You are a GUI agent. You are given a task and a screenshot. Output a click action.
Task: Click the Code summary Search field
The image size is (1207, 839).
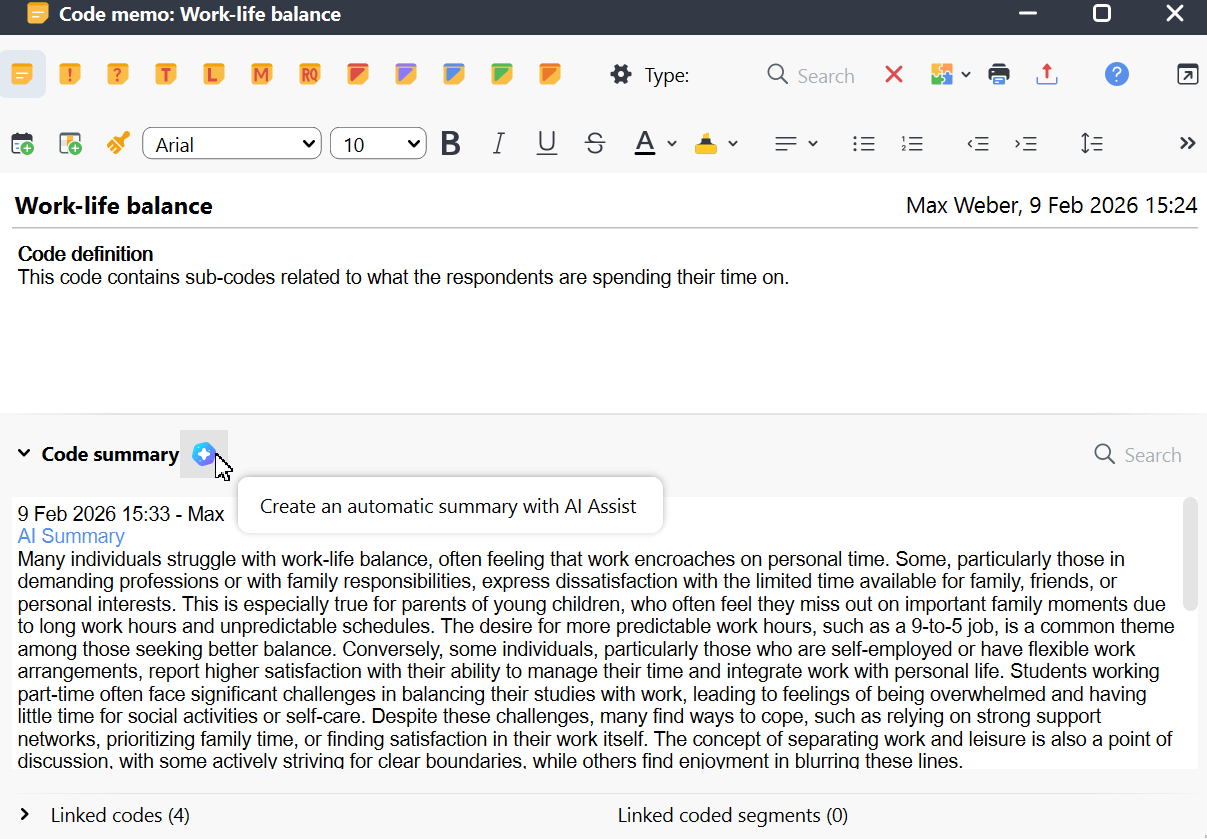[1138, 454]
